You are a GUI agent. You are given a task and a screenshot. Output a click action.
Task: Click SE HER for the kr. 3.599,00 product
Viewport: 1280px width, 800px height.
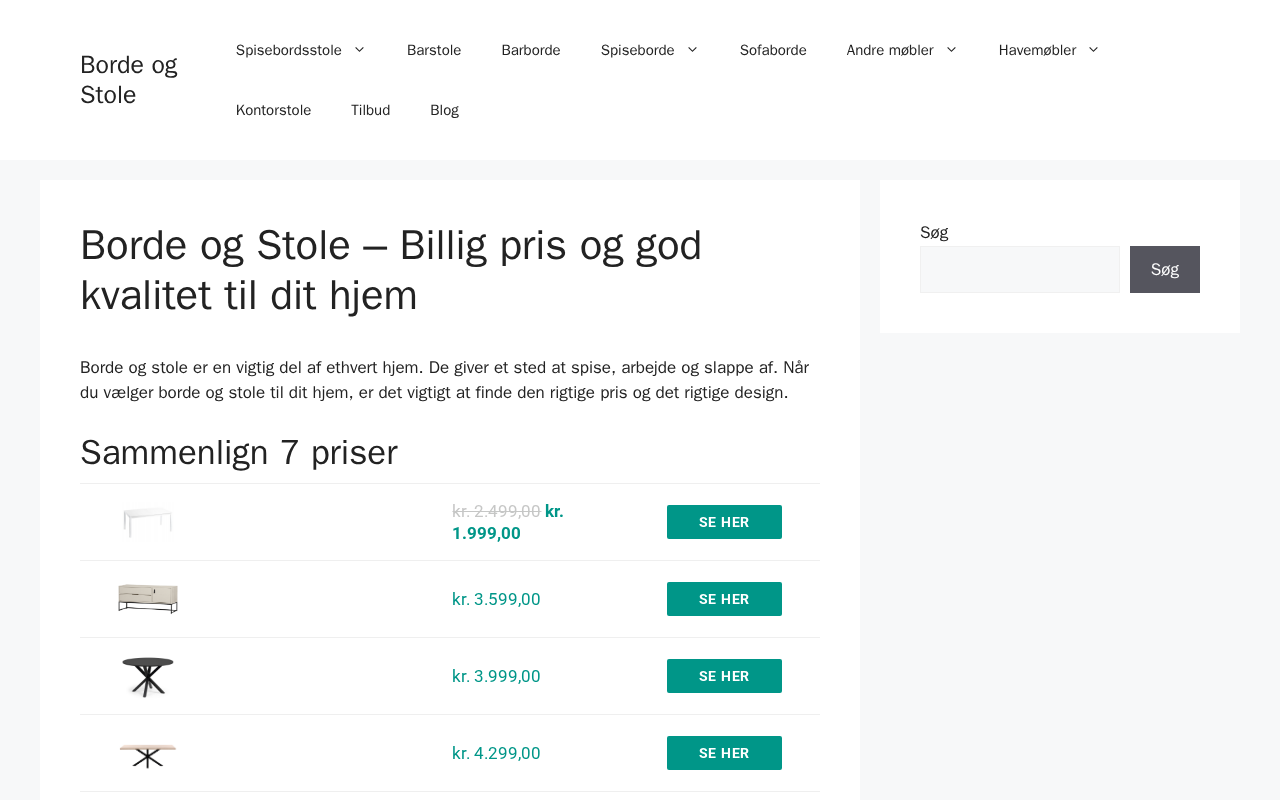click(x=724, y=599)
